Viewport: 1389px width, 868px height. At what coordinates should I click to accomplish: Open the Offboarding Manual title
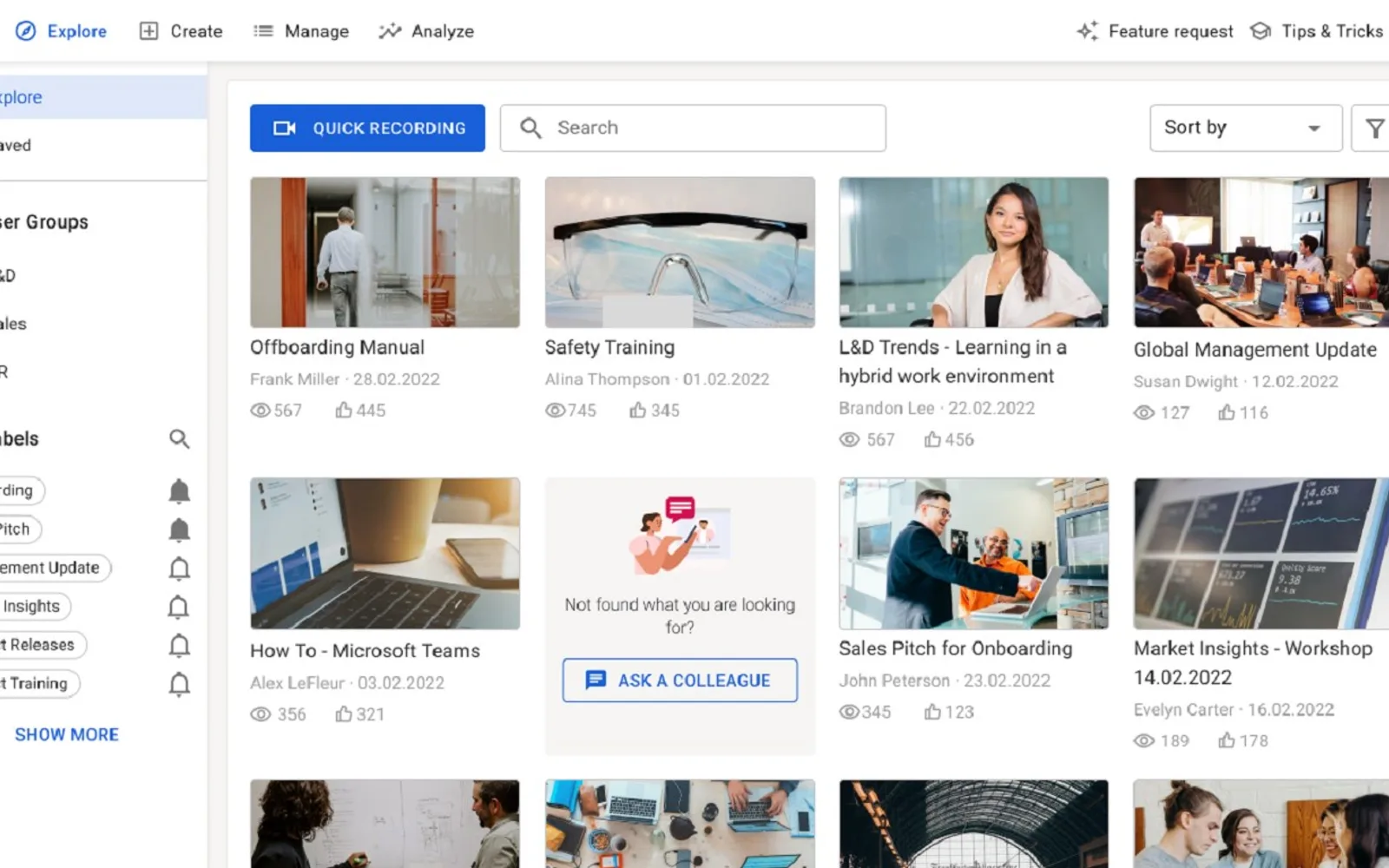[x=337, y=347]
